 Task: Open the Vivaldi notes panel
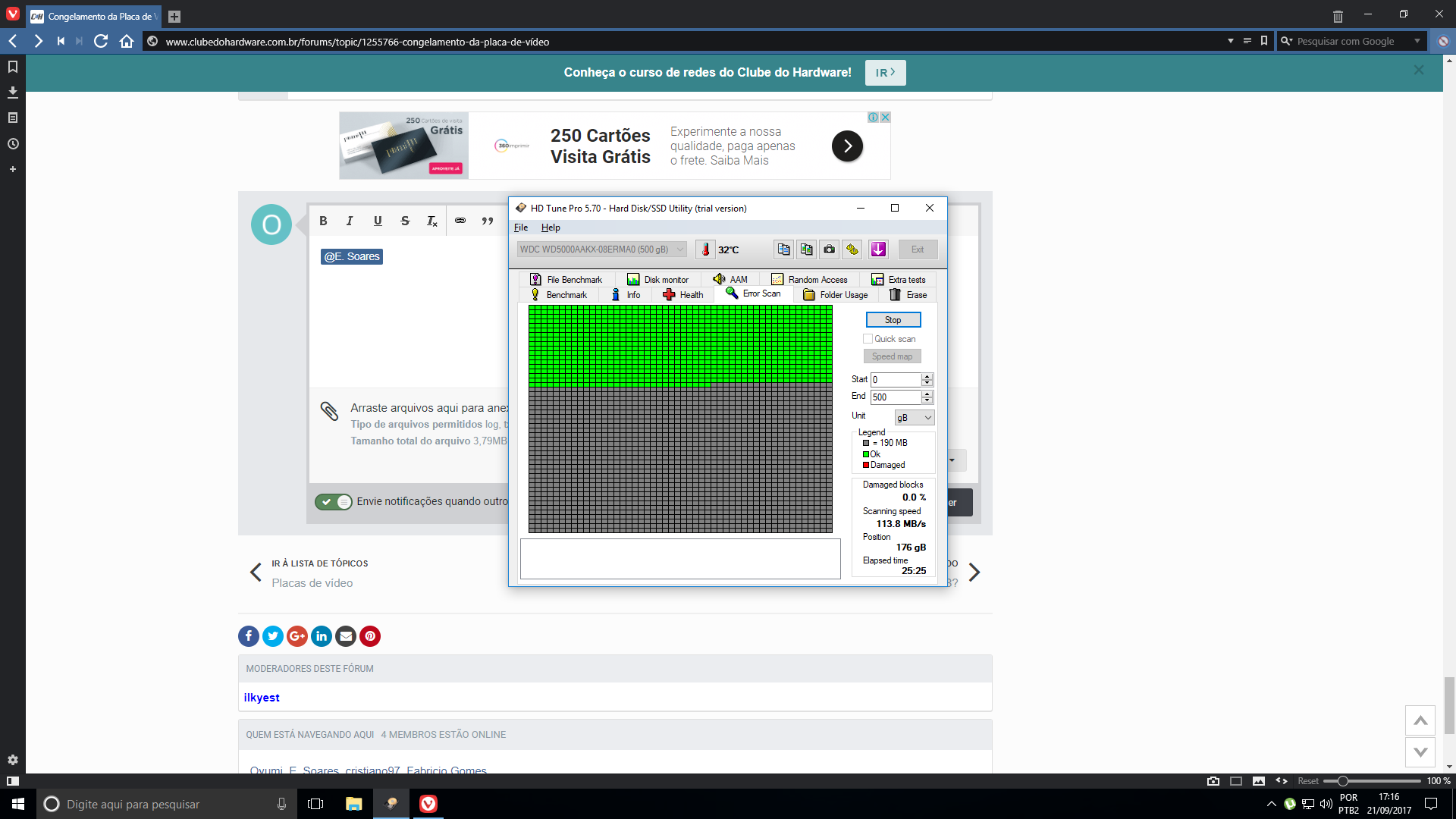pos(13,118)
